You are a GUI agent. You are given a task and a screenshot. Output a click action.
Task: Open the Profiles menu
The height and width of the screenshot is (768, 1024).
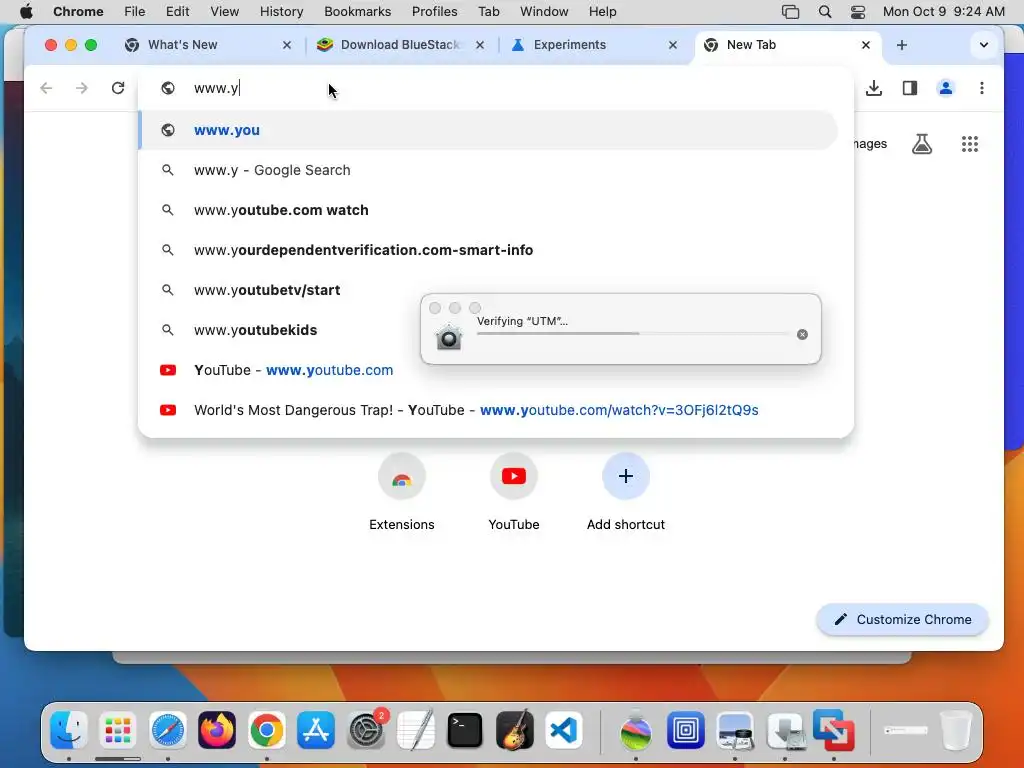coord(434,12)
